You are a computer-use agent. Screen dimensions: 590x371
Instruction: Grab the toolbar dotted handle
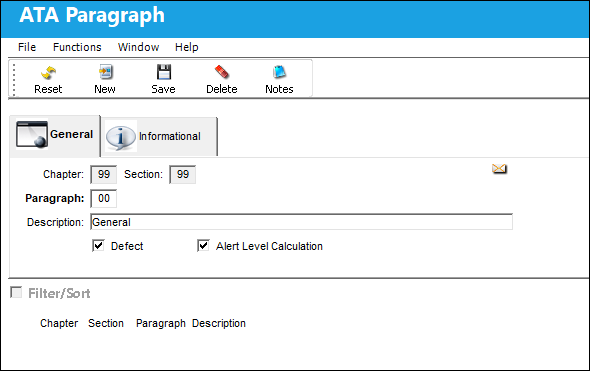(14, 79)
